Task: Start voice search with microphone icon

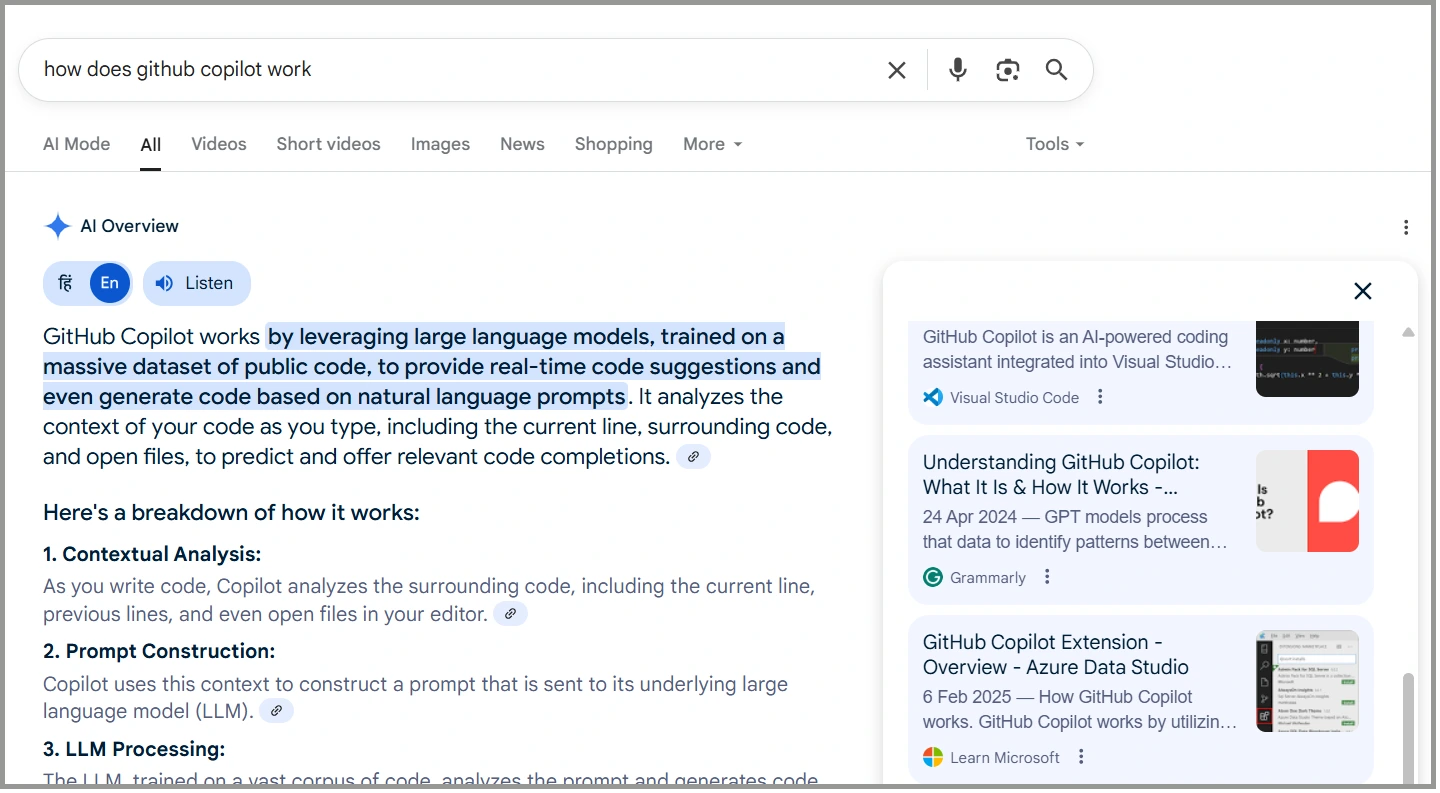Action: (958, 70)
